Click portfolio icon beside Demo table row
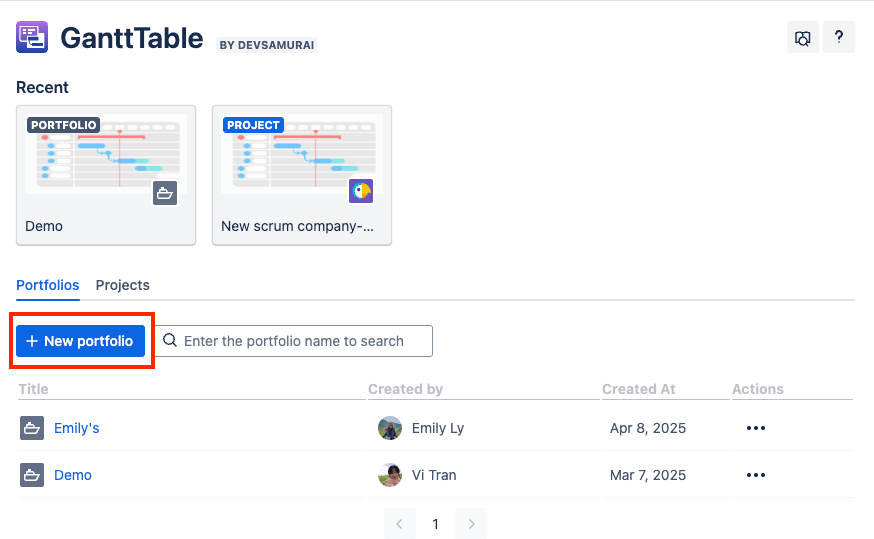 [32, 475]
